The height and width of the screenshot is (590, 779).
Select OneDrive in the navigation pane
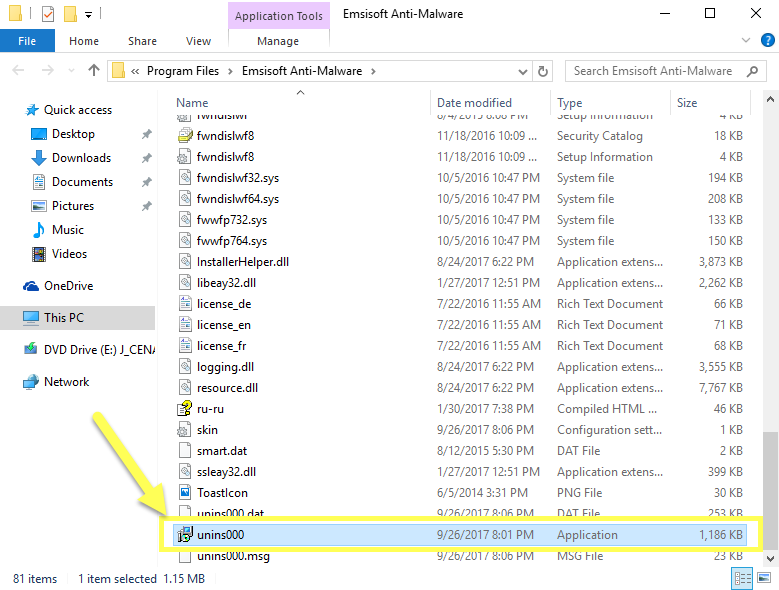[69, 286]
